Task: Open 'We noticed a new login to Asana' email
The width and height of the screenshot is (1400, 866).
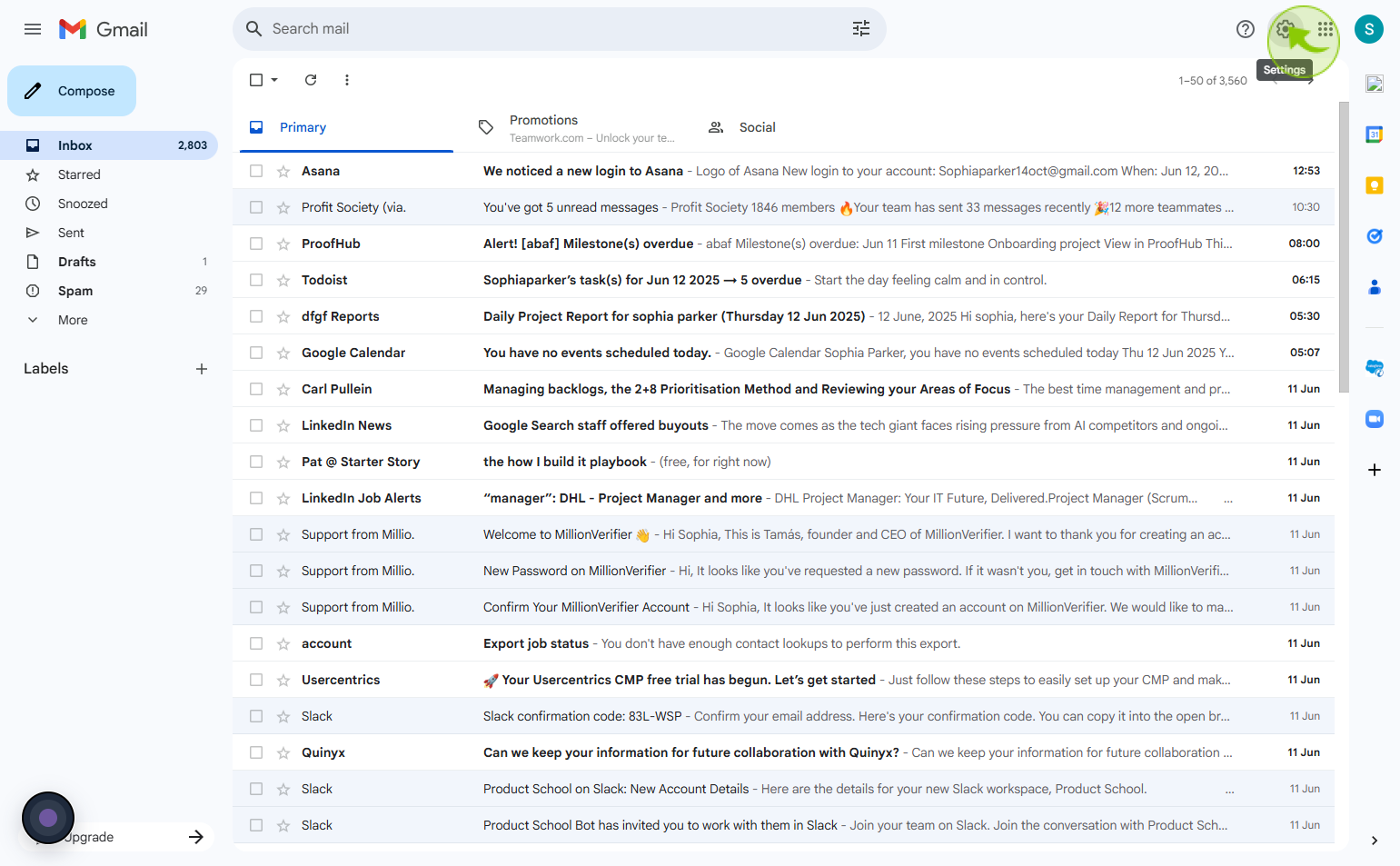Action: click(783, 171)
